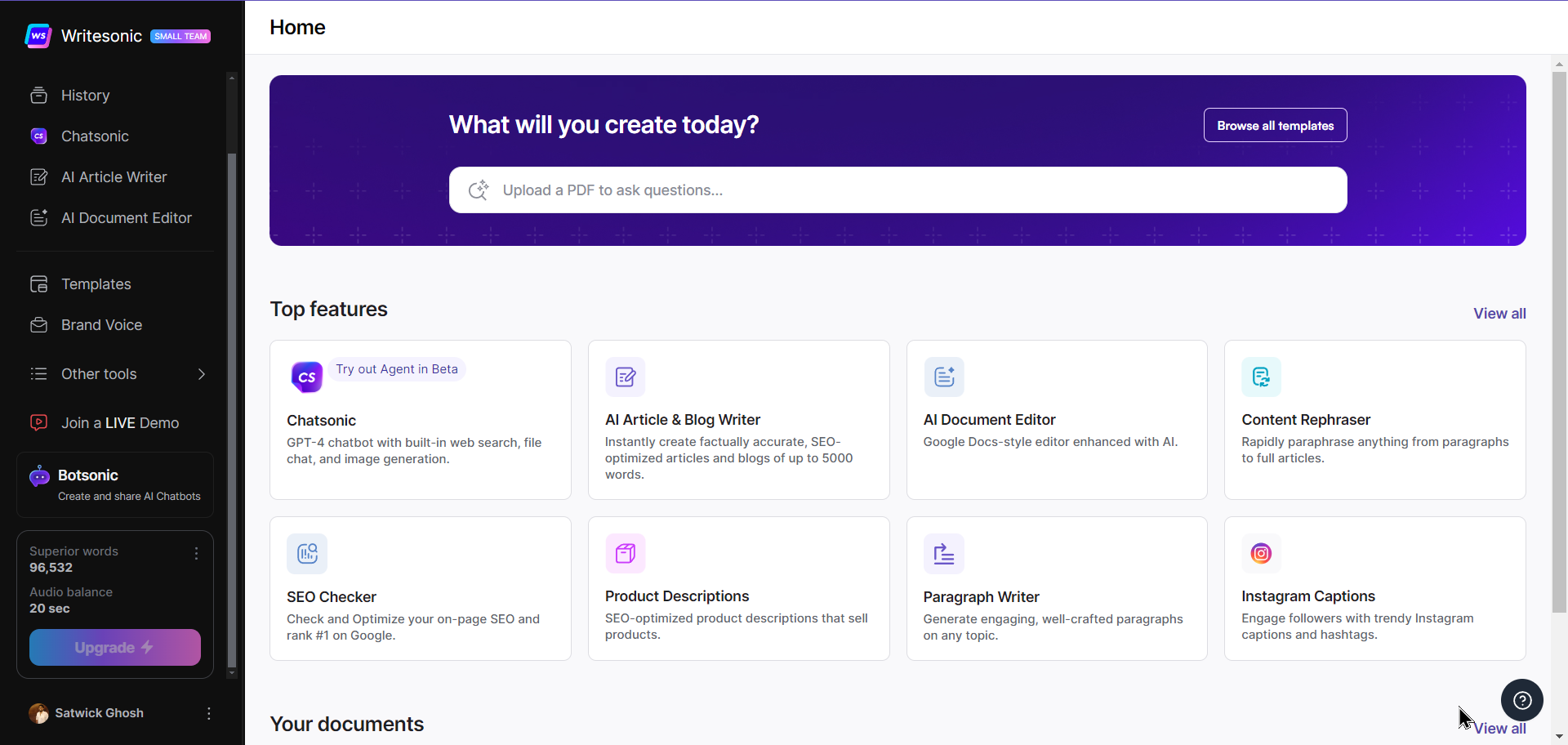Select the Paragraph Writer card icon

942,553
